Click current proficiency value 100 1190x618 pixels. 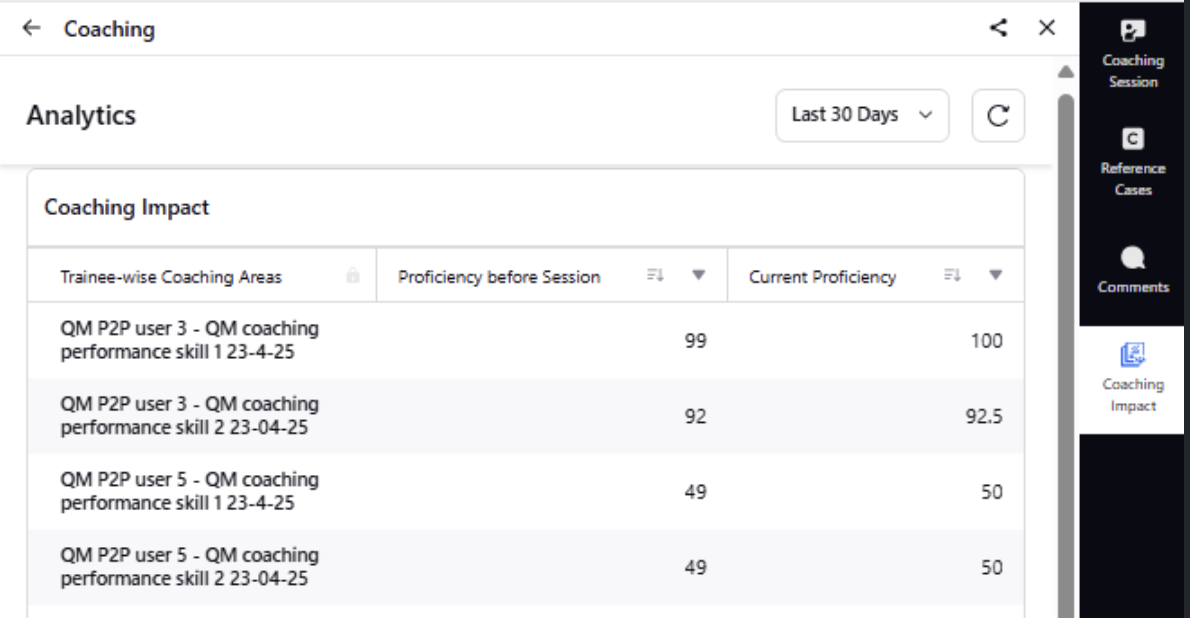[x=987, y=341]
